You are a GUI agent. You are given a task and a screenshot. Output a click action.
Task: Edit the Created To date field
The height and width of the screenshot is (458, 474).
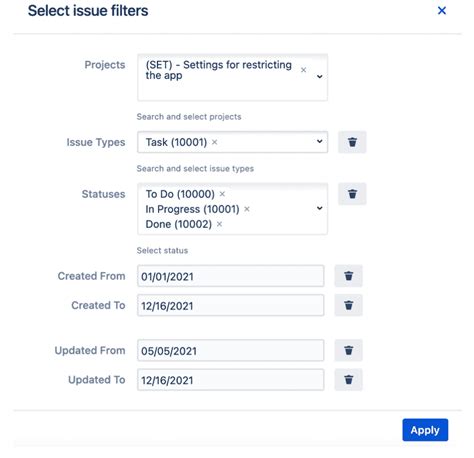[230, 305]
